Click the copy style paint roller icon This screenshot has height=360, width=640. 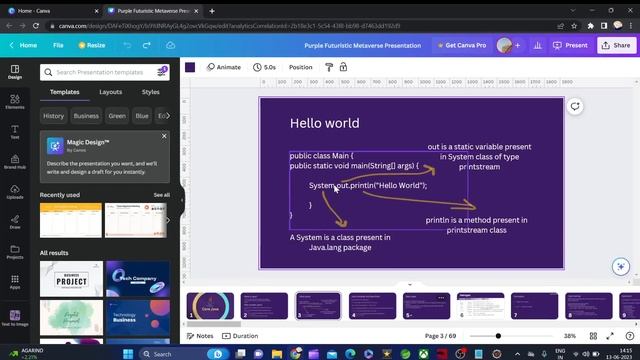329,67
